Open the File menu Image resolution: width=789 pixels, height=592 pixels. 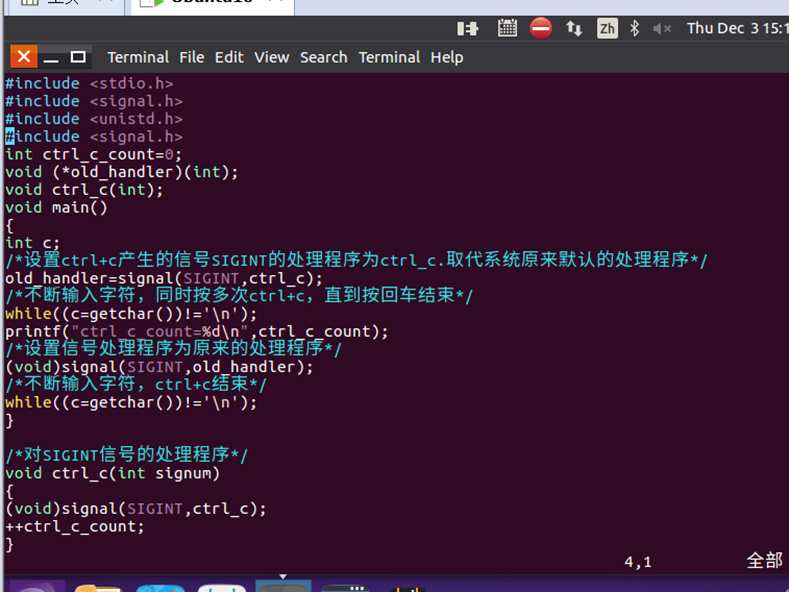[x=192, y=57]
